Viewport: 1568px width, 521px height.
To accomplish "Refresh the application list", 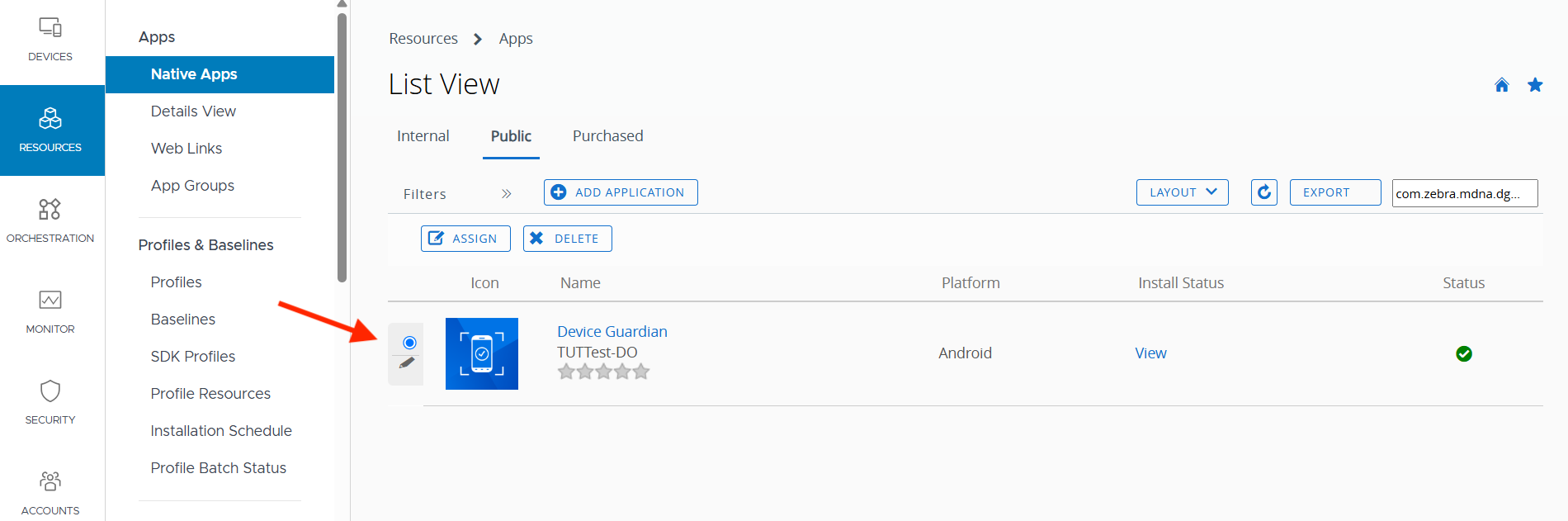I will click(x=1263, y=192).
